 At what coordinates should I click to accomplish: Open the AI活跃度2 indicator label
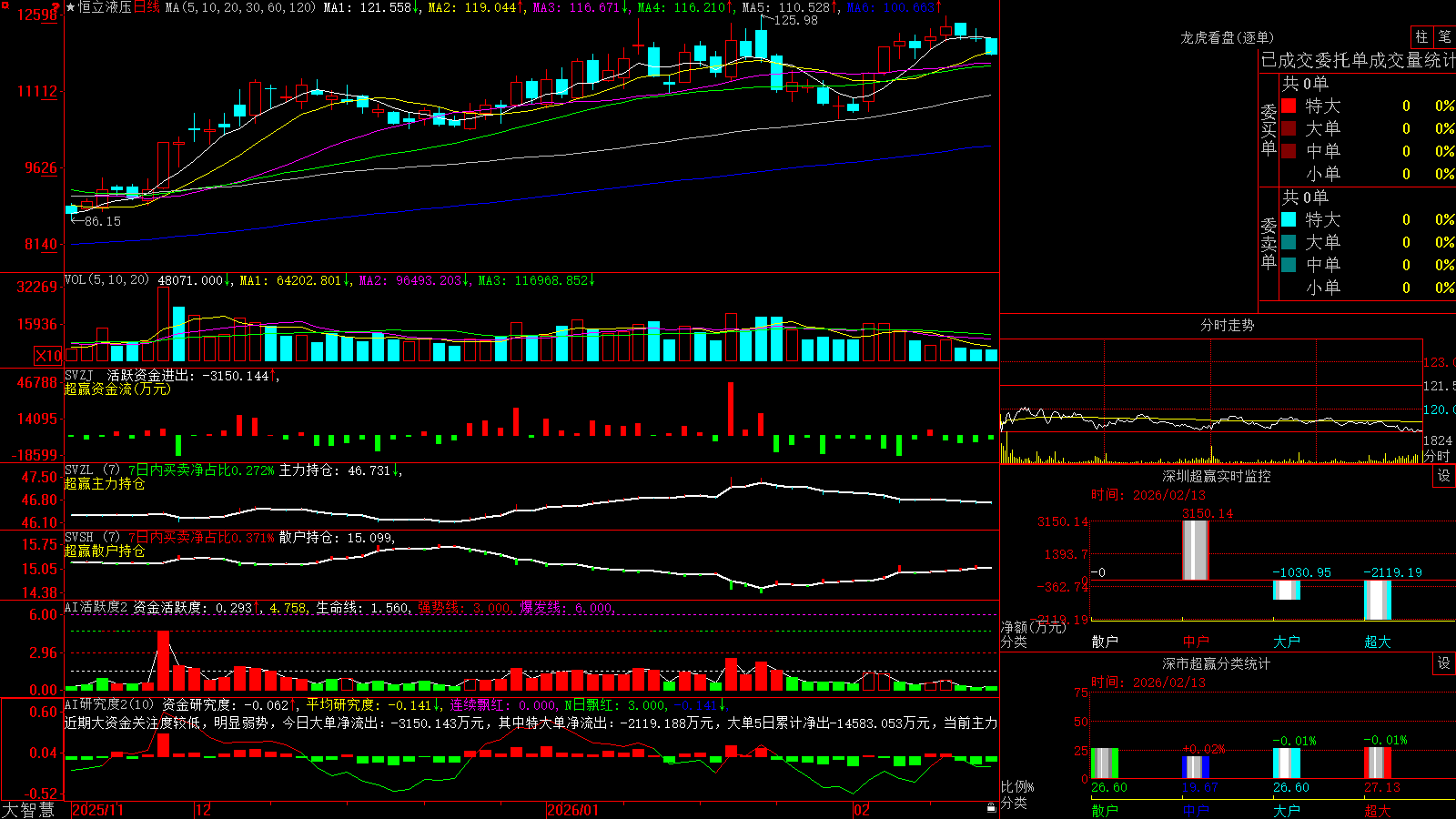coord(96,607)
